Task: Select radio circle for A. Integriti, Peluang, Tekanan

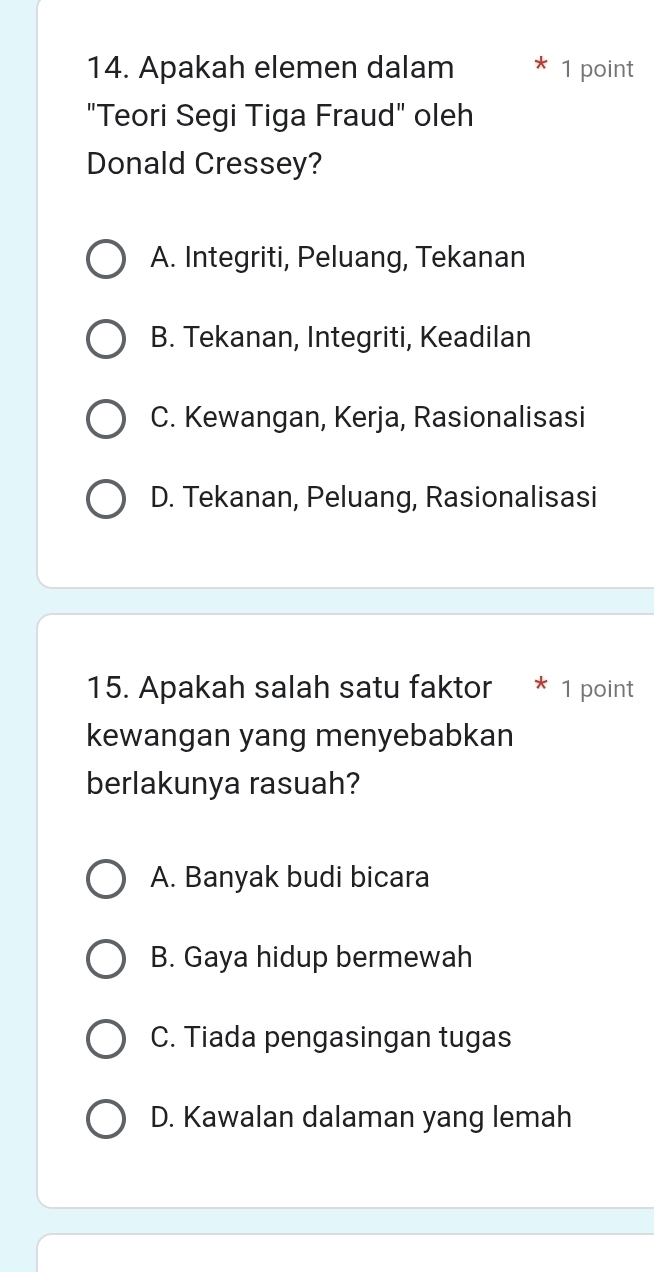Action: tap(106, 258)
